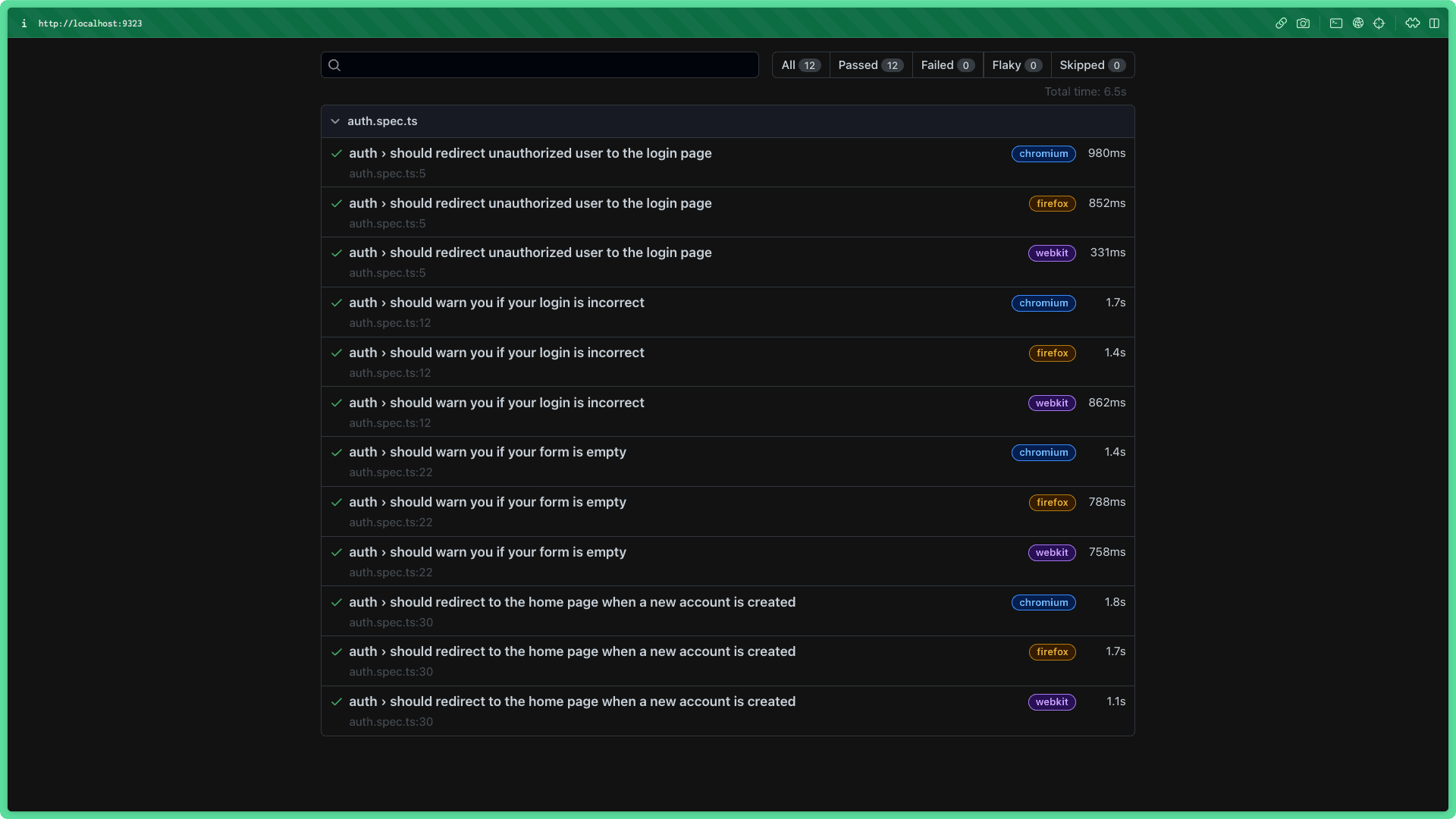Click the camera screenshot icon in the toolbar
This screenshot has width=1456, height=819.
[x=1304, y=24]
